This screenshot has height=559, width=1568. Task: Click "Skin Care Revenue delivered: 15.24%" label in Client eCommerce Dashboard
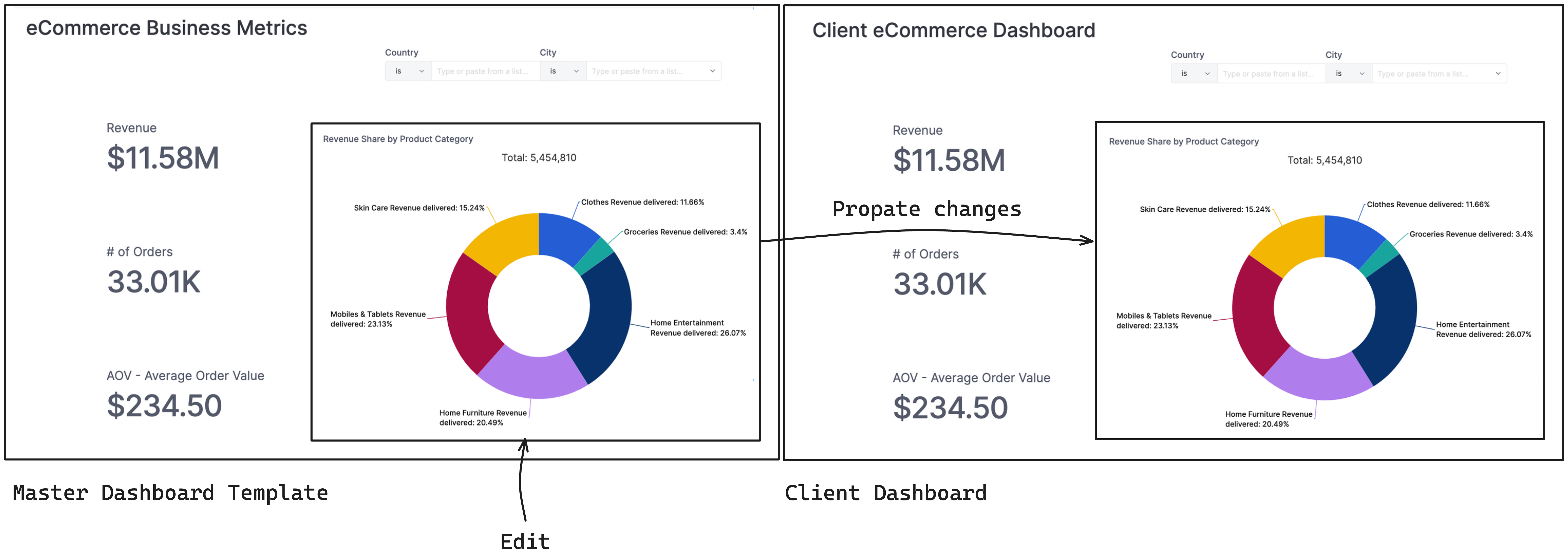1205,209
